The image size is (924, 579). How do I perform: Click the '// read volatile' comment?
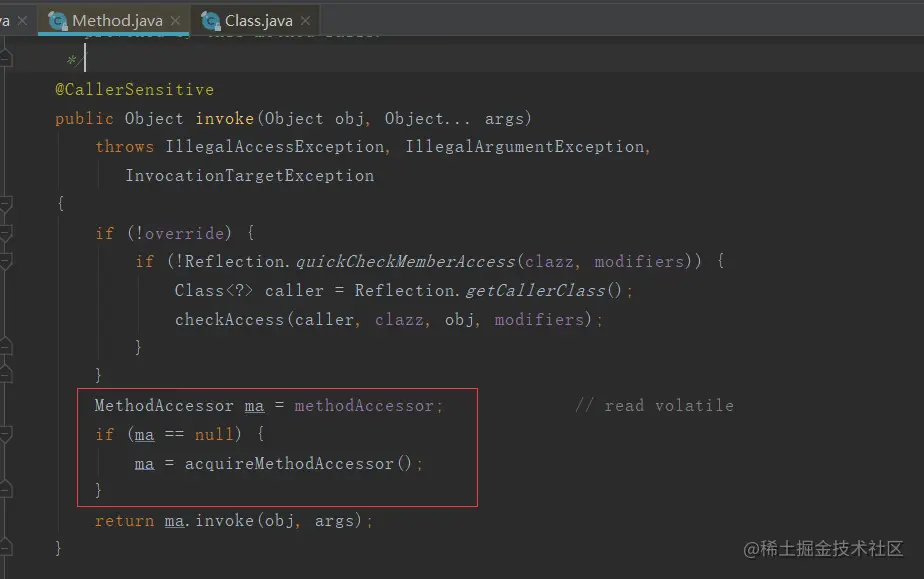pyautogui.click(x=655, y=406)
